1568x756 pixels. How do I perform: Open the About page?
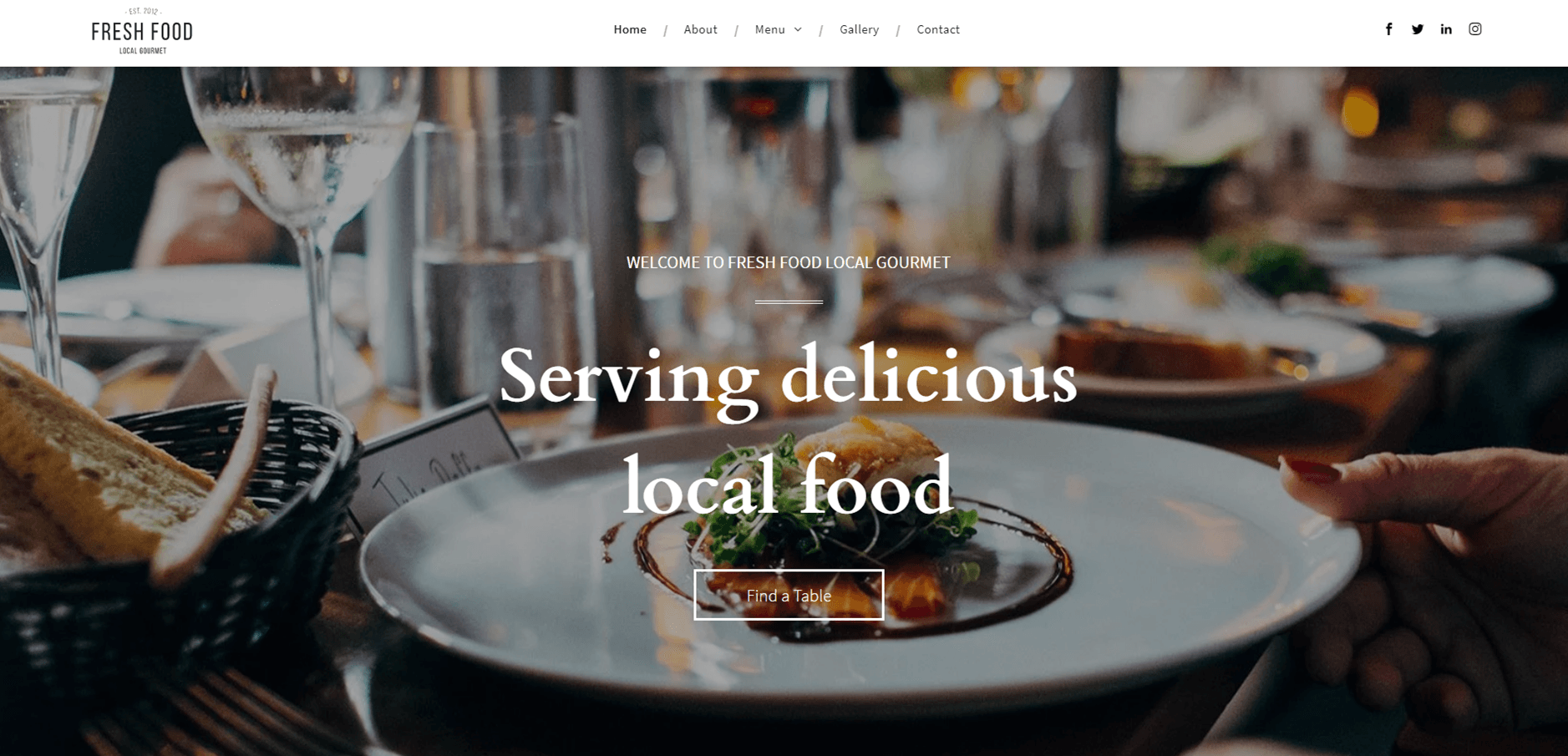[700, 29]
